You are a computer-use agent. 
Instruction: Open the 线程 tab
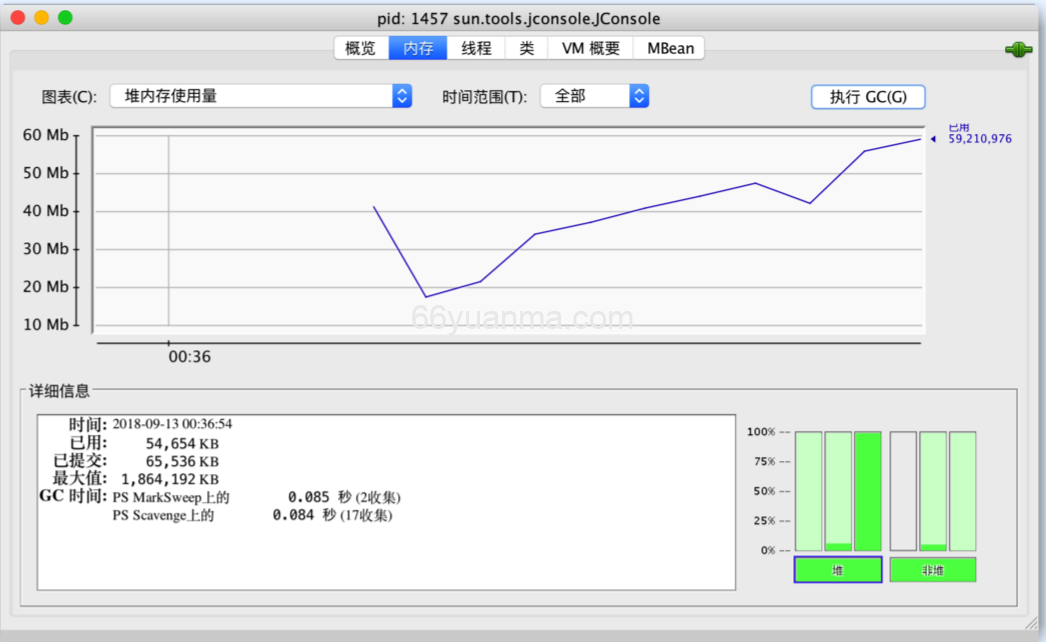click(476, 47)
